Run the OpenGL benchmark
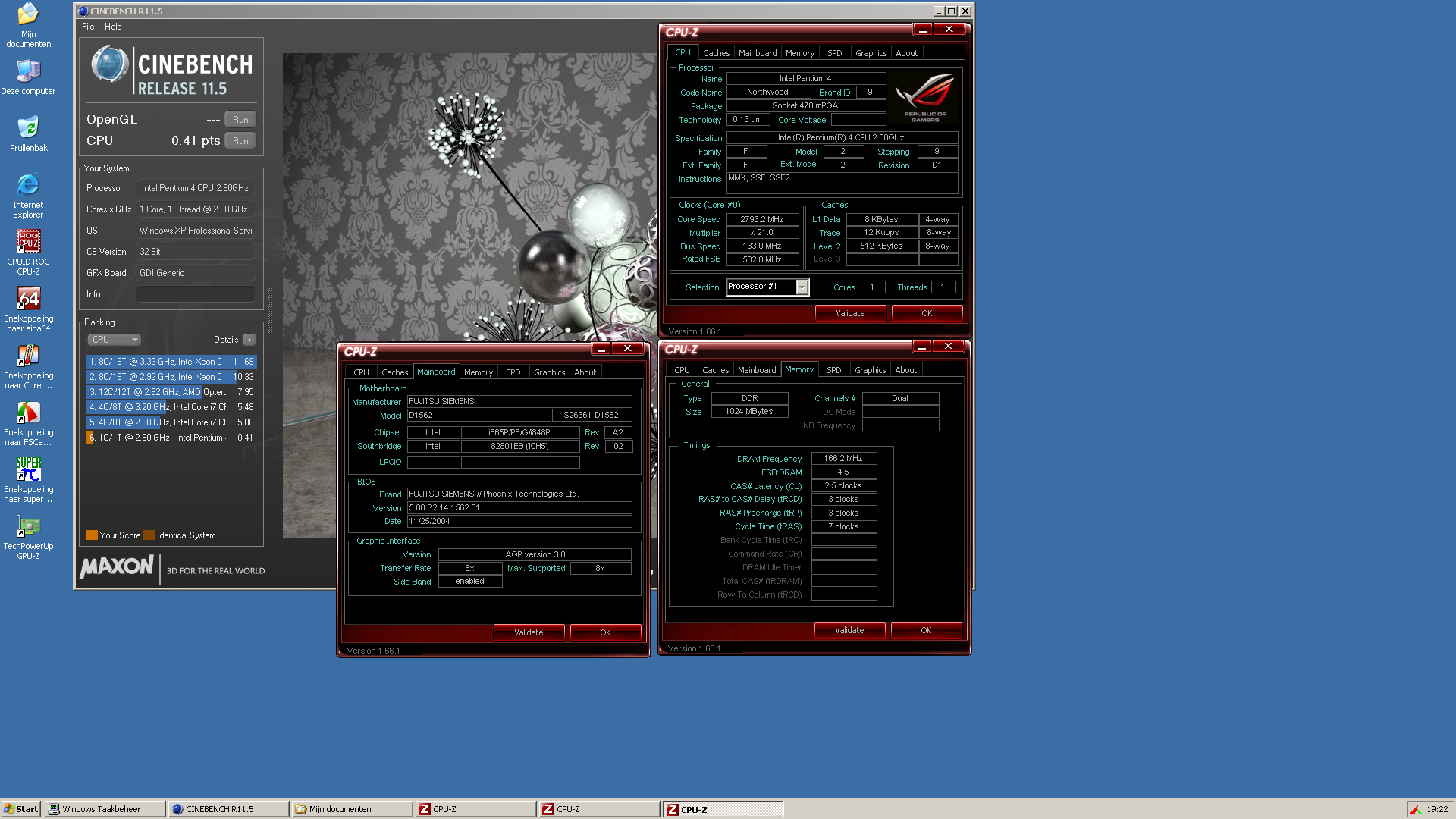Screen dimensions: 1456x819 click(240, 120)
